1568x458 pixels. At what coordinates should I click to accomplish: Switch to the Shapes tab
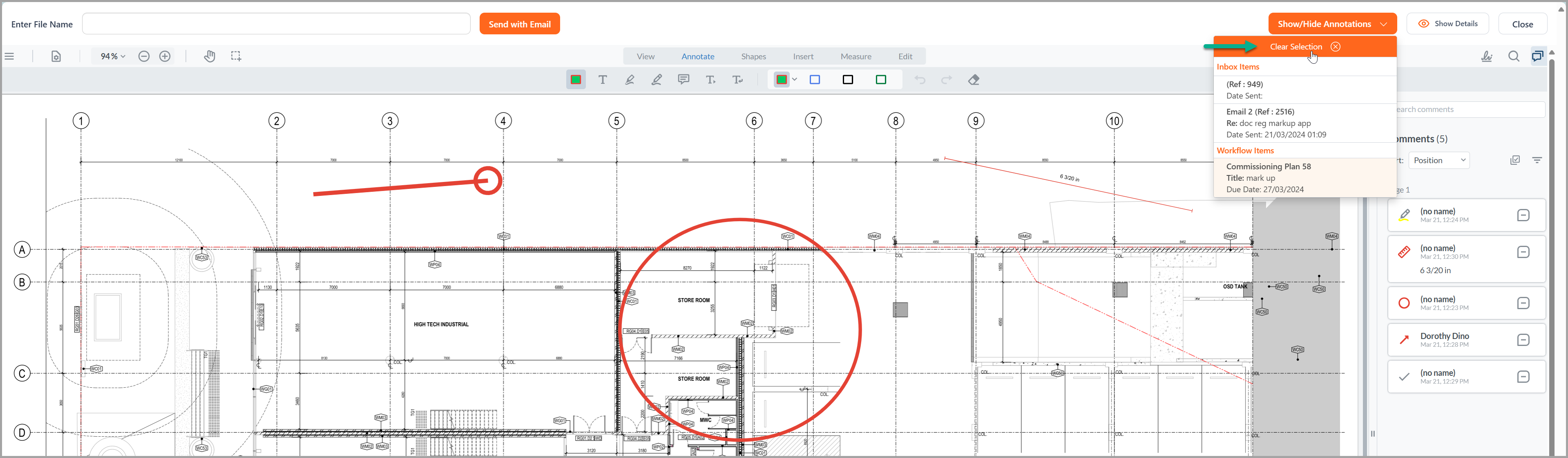[x=753, y=56]
